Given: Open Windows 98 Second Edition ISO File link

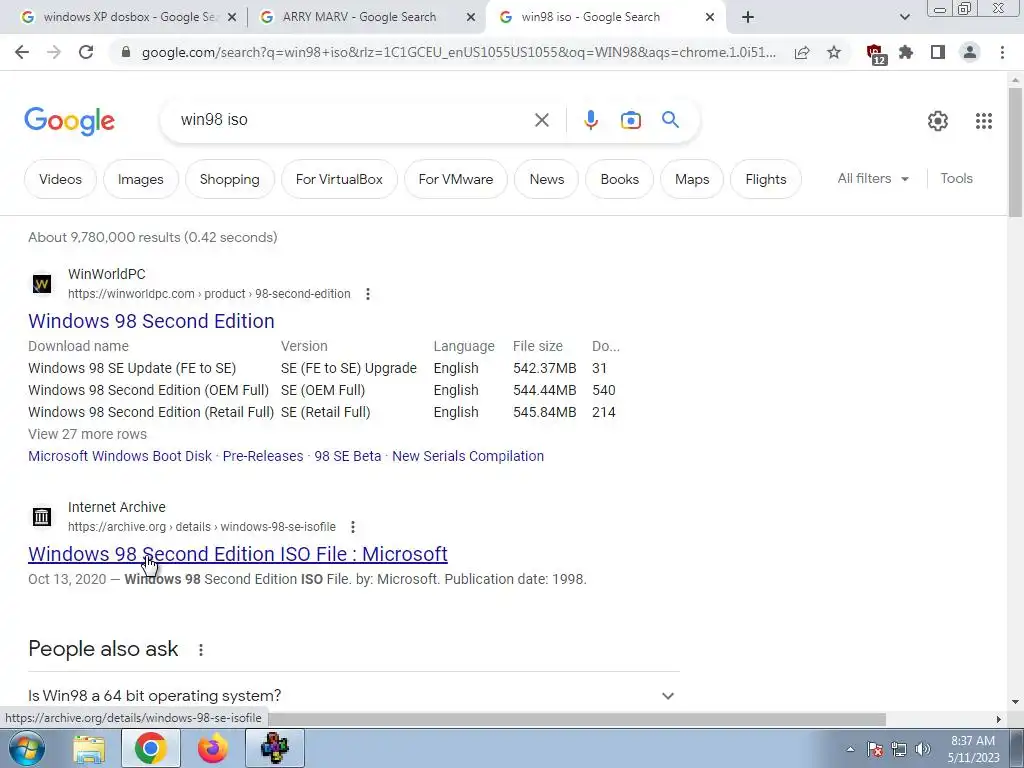Looking at the screenshot, I should coord(238,554).
